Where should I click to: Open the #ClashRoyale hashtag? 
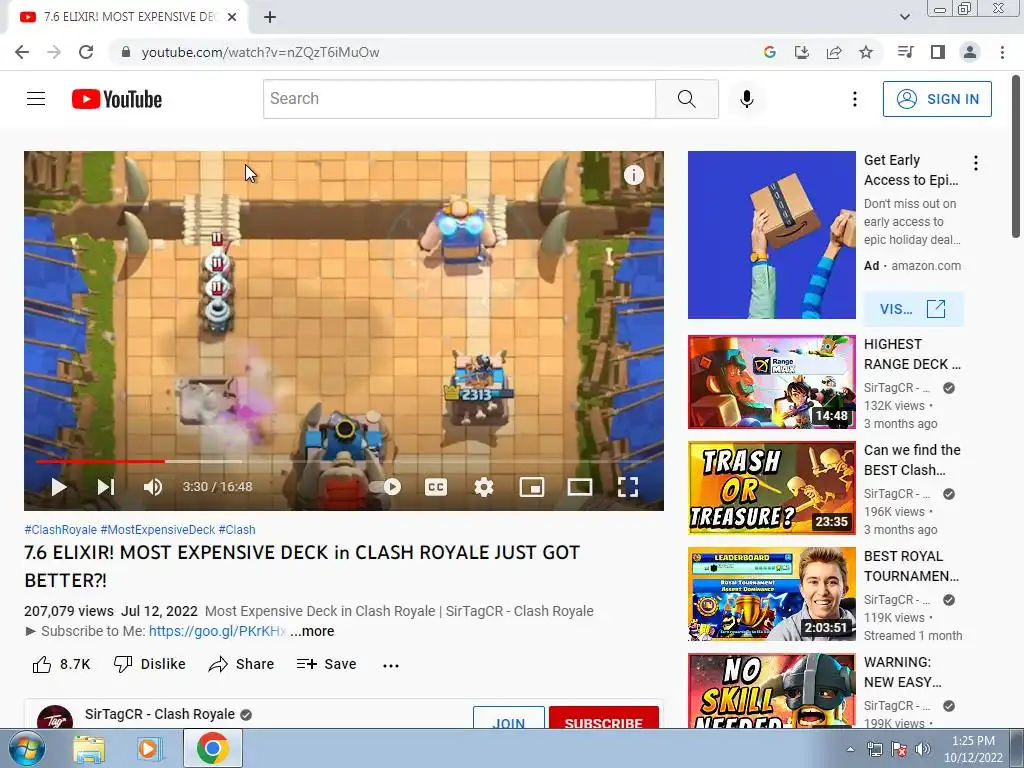point(61,530)
